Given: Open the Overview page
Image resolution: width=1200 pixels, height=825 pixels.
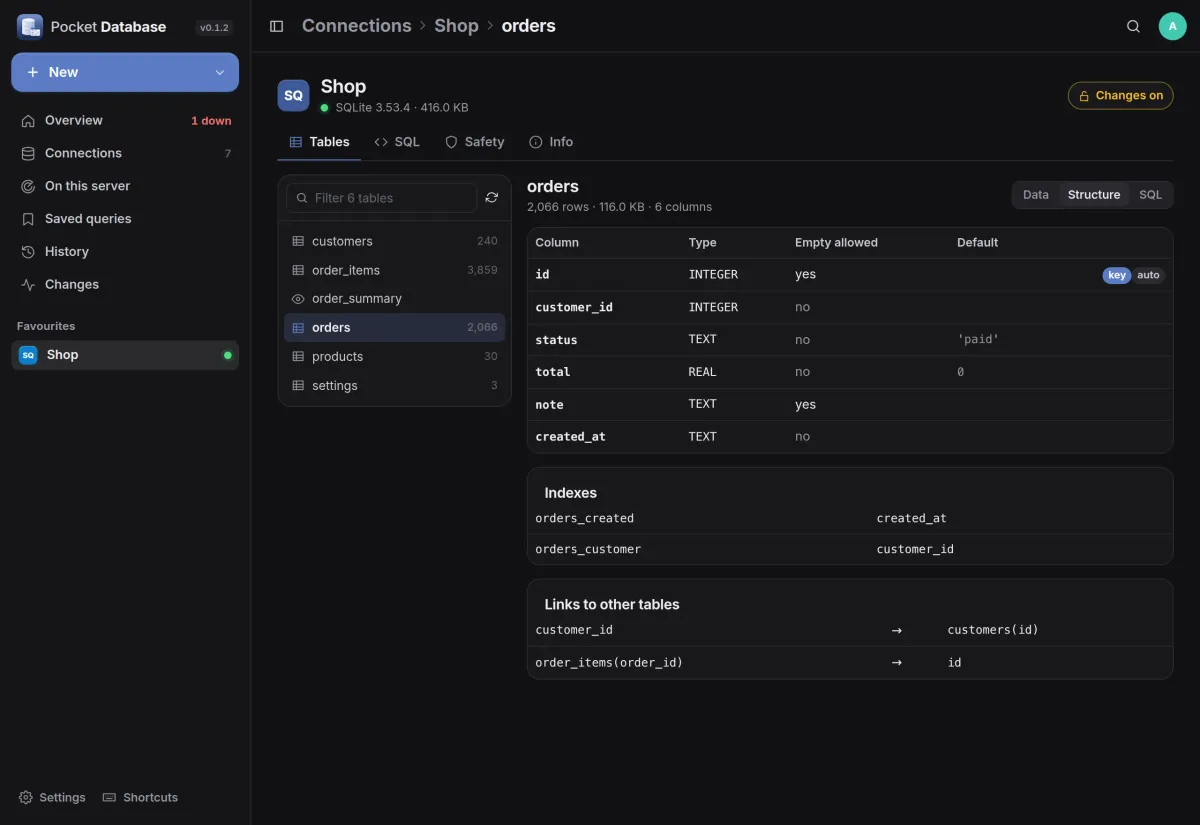Looking at the screenshot, I should (125, 120).
